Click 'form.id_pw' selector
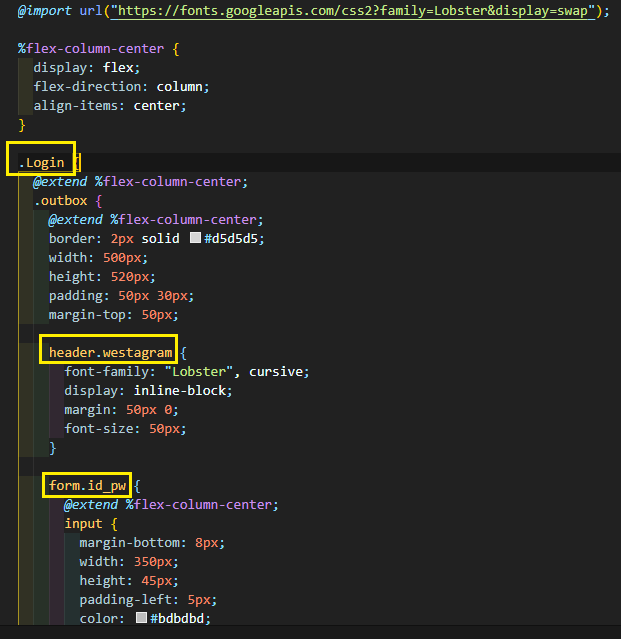Viewport: 621px width, 639px height. pyautogui.click(x=87, y=486)
